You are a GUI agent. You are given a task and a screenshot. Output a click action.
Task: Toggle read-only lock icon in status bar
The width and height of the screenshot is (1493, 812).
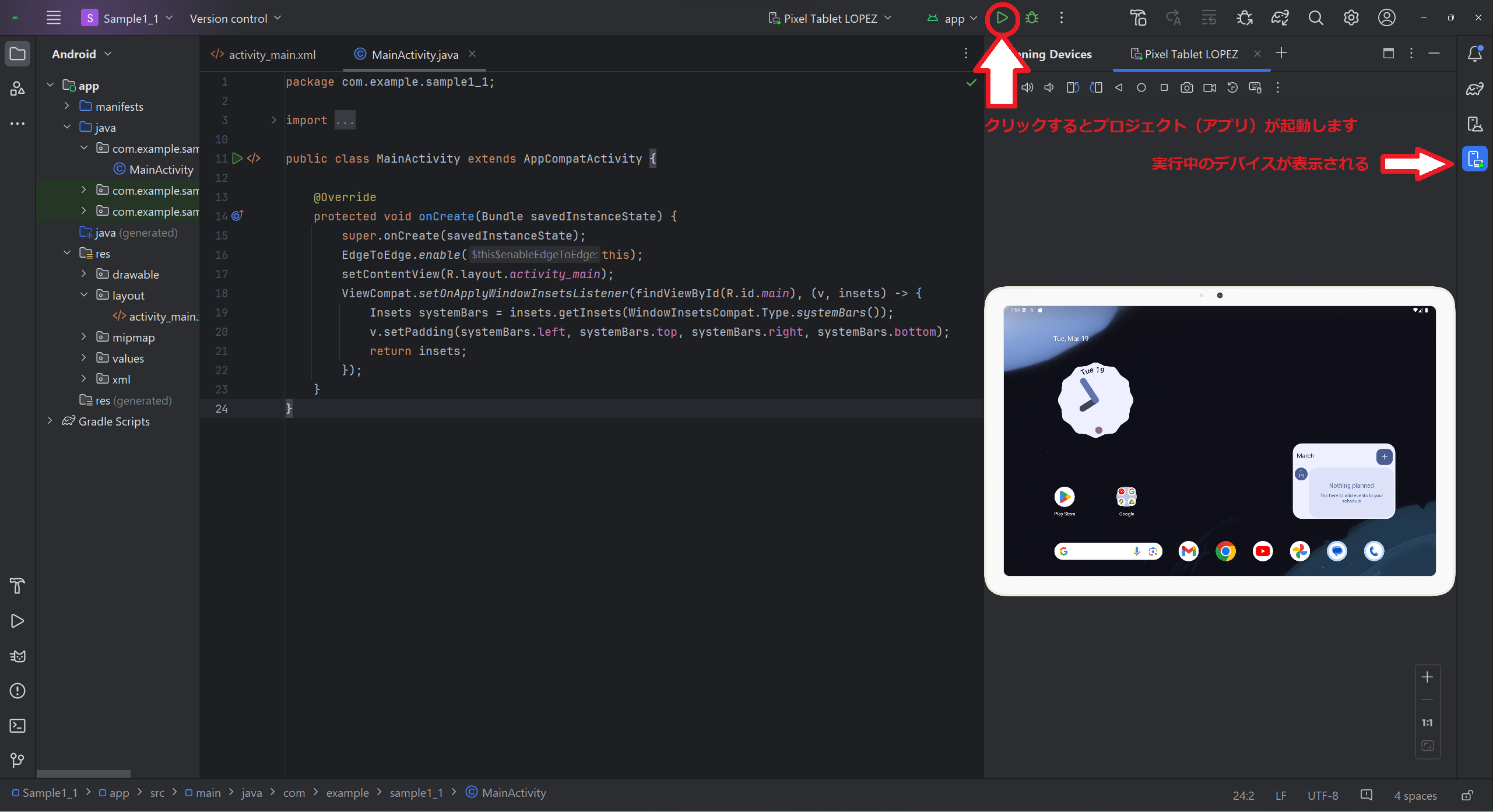point(1467,795)
